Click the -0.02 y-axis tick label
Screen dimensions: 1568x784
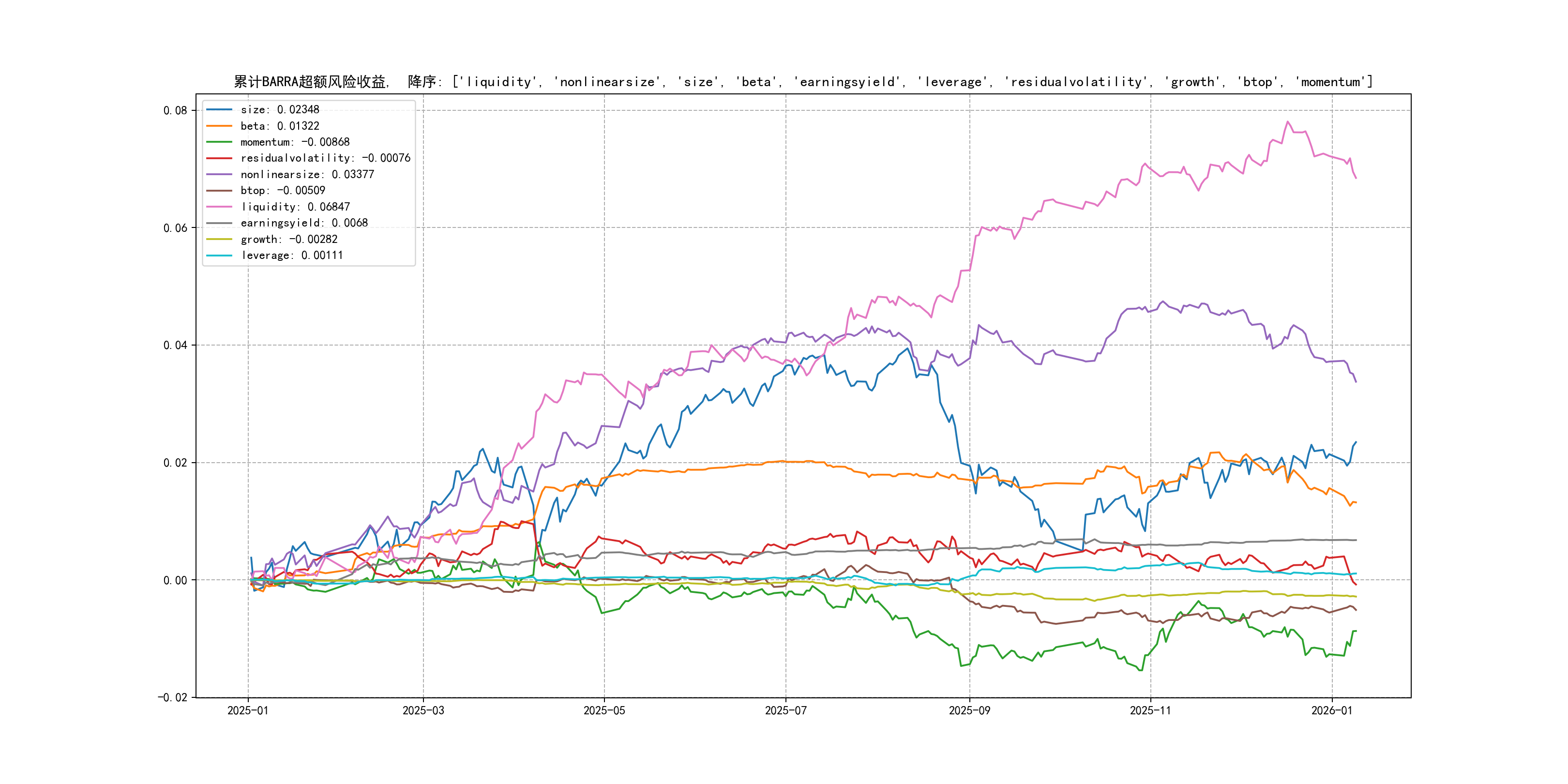coord(172,697)
